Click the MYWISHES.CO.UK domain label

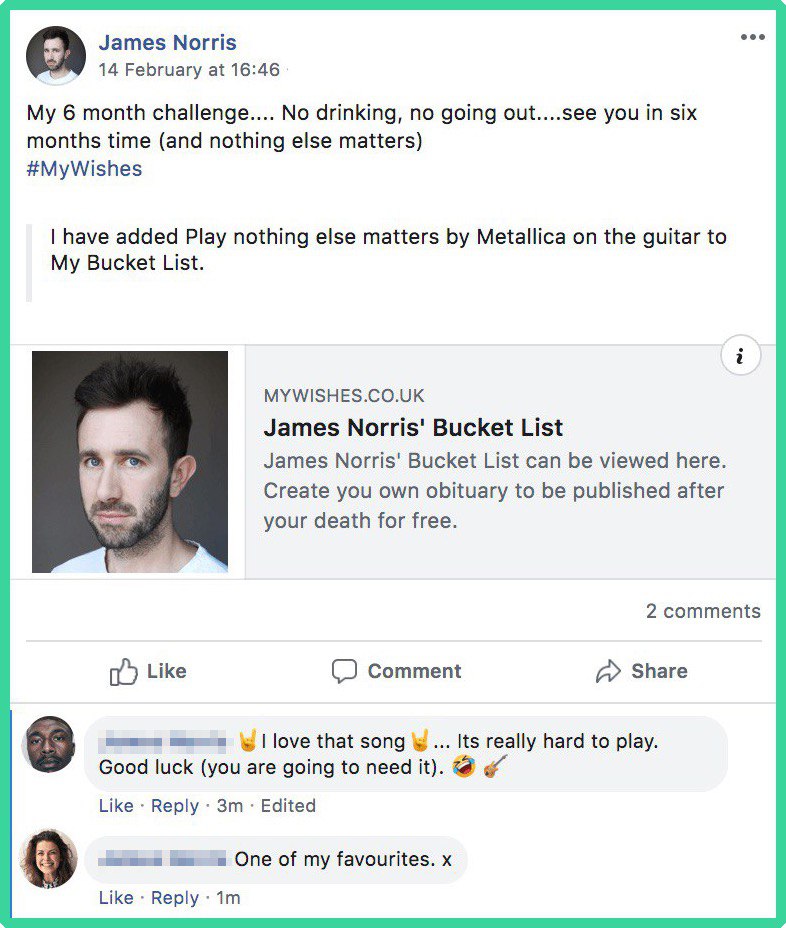pos(344,395)
